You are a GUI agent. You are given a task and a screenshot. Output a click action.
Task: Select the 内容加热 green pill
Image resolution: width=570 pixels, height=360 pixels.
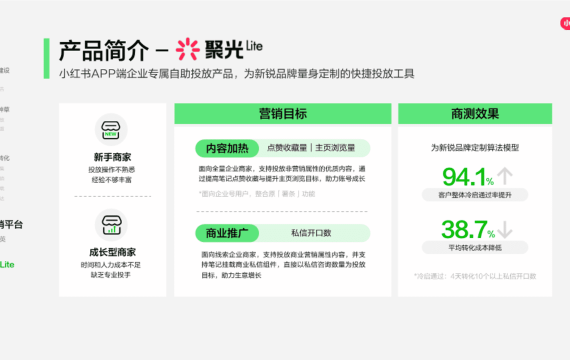(227, 148)
